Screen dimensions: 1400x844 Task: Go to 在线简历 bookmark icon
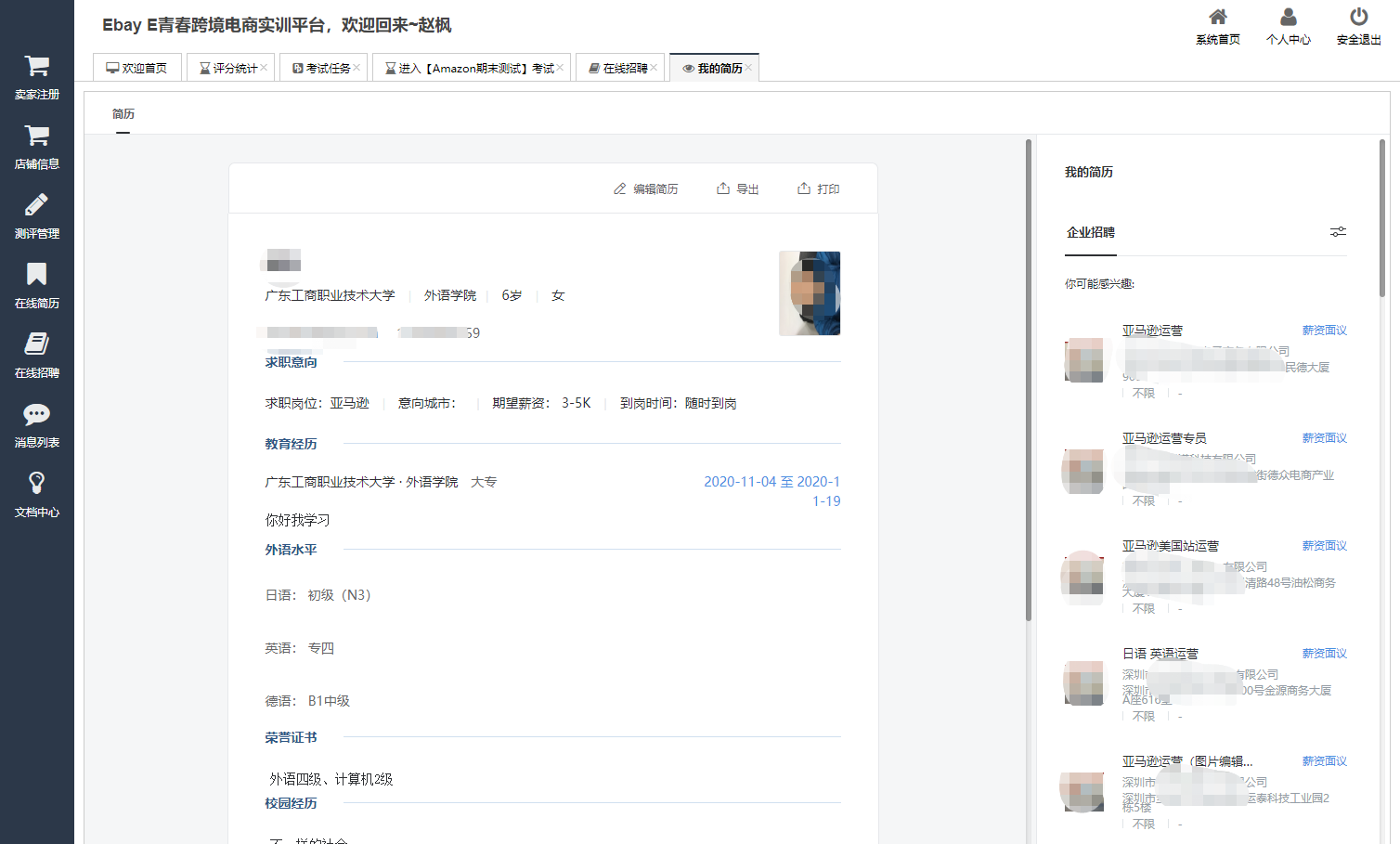37,274
